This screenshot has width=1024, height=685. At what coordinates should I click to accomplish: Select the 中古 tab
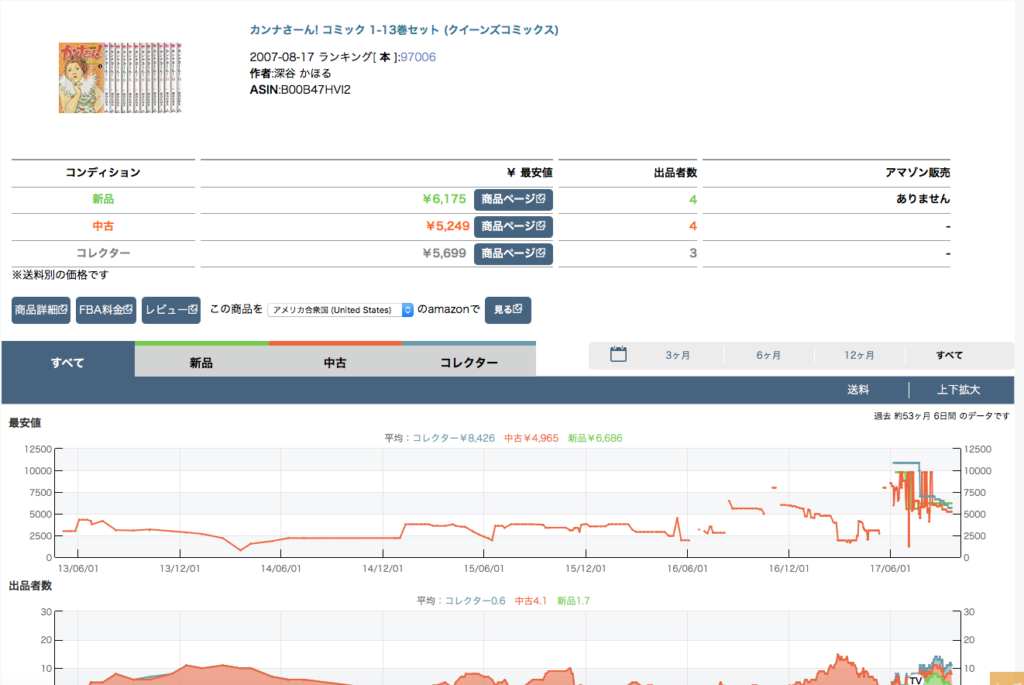[335, 362]
